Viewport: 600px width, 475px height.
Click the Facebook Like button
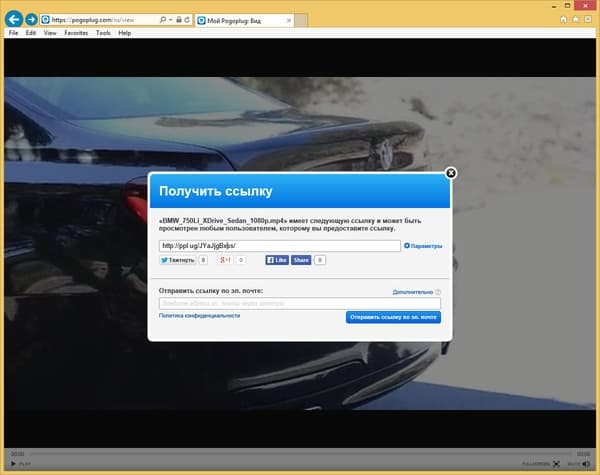[277, 260]
